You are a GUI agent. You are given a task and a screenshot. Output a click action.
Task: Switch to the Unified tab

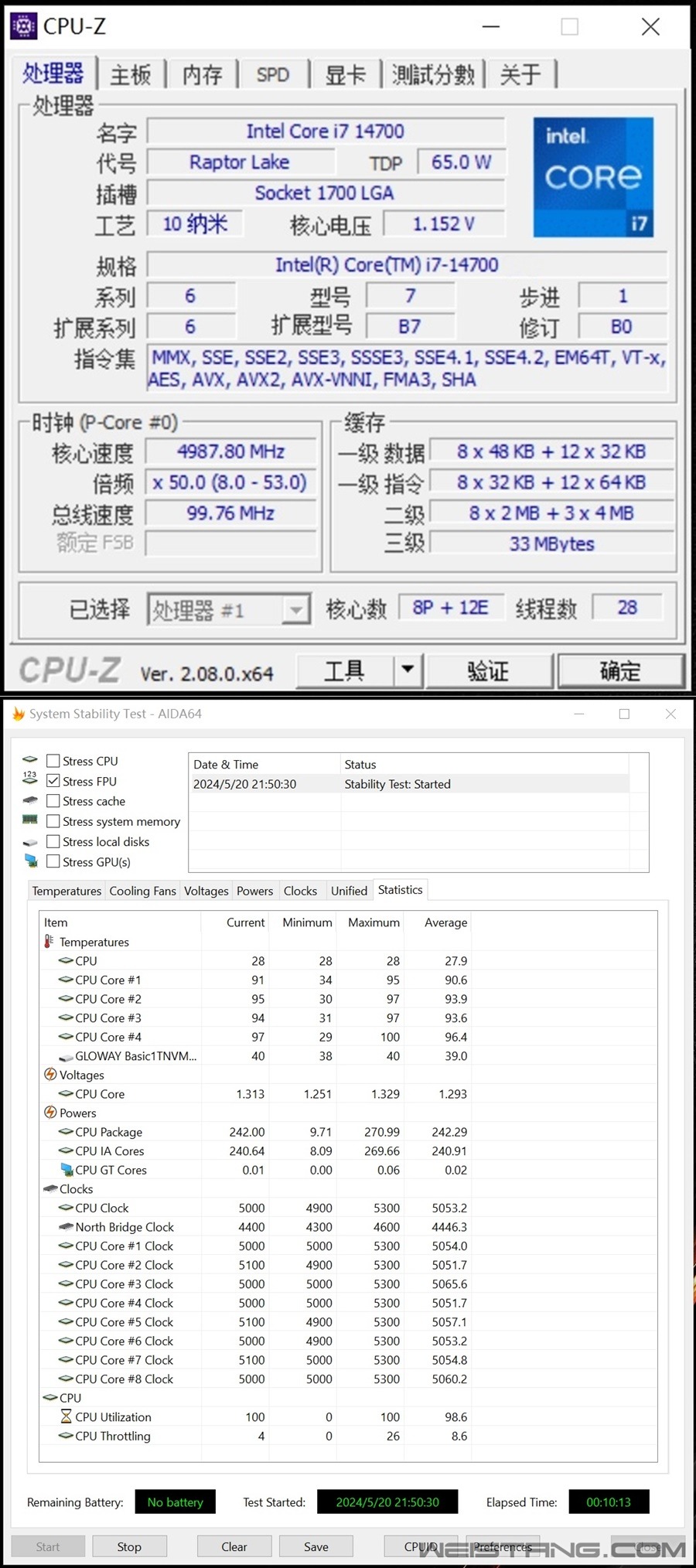[x=349, y=891]
